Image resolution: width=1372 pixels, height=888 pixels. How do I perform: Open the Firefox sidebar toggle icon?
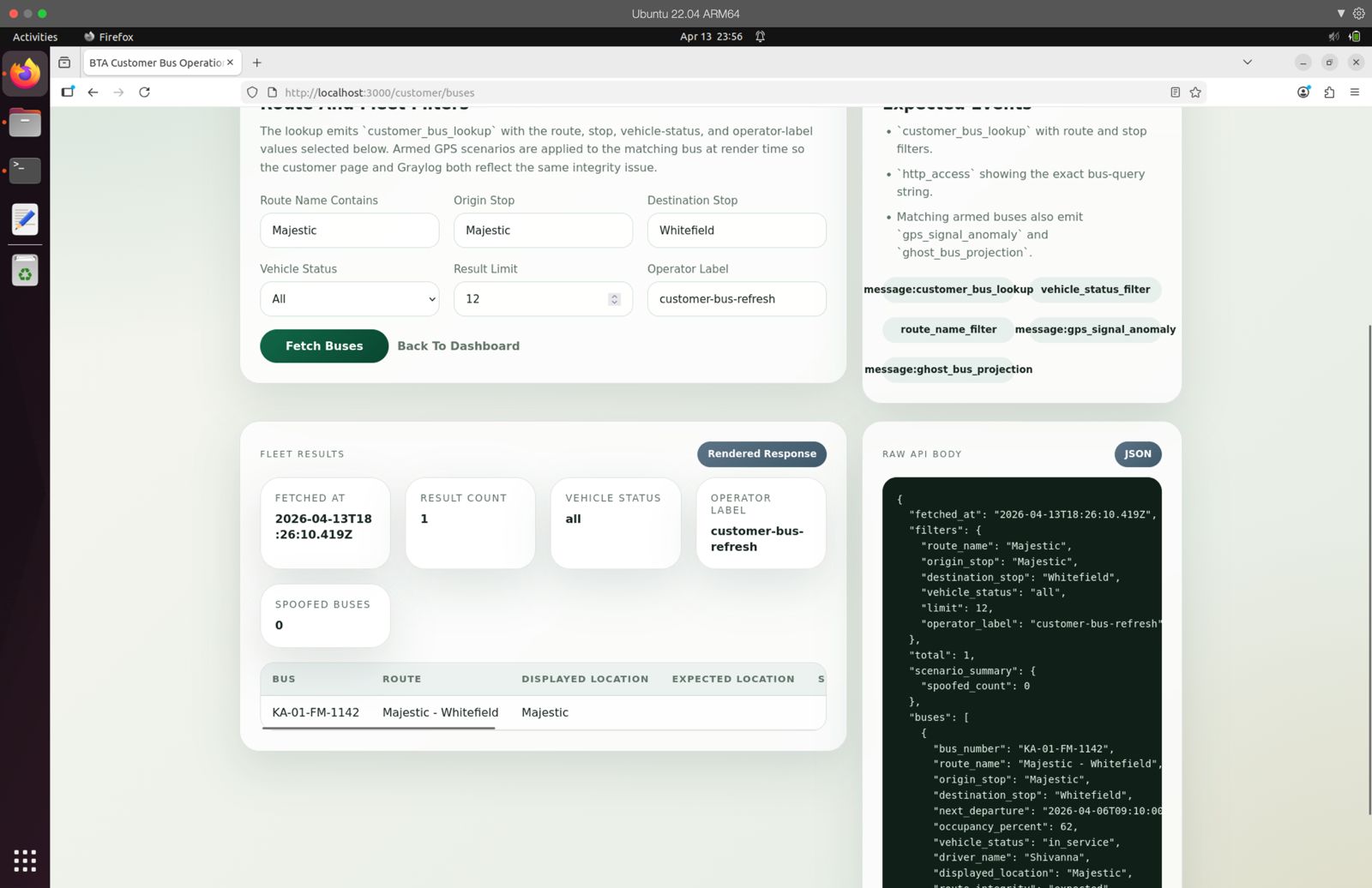tap(68, 93)
